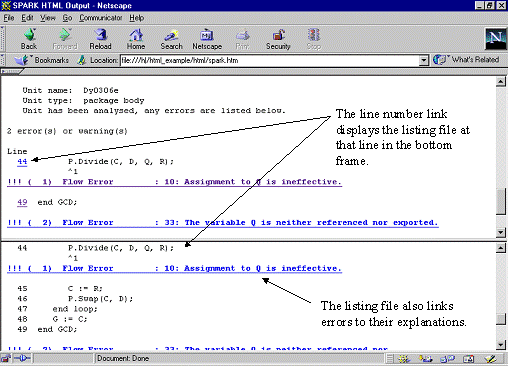Open the Edit menu
This screenshot has height=366, width=508.
pyautogui.click(x=27, y=18)
